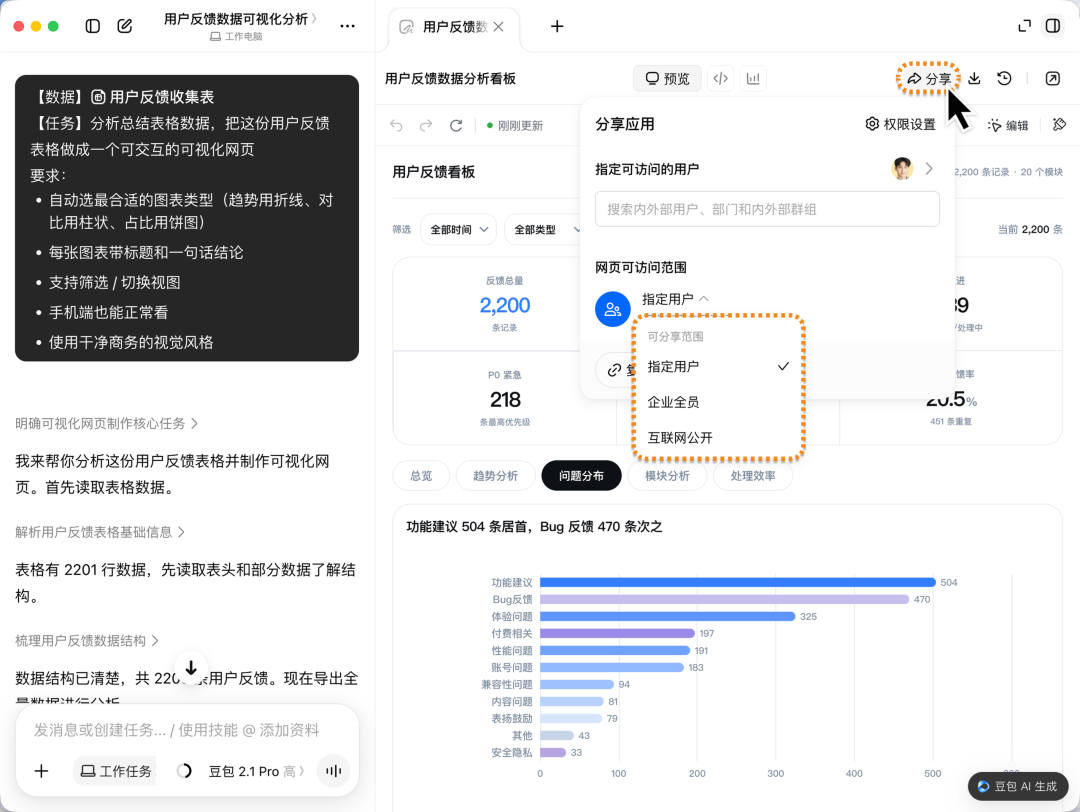Viewport: 1080px width, 812px height.
Task: Click the paint style icon beside 编辑
Action: [1059, 125]
